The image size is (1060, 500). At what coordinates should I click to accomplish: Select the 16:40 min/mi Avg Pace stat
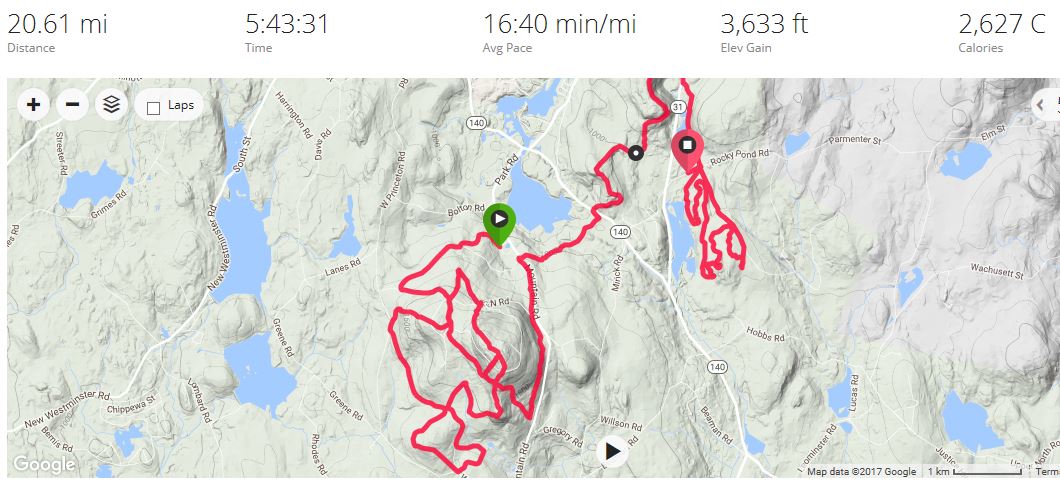(x=559, y=33)
